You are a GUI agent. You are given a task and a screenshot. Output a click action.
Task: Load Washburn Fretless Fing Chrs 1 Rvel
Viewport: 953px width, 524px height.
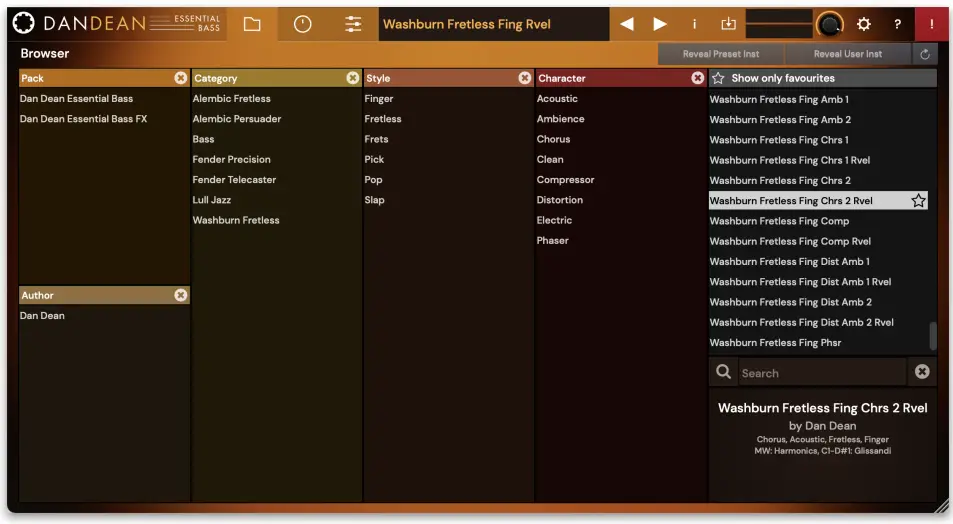click(790, 160)
